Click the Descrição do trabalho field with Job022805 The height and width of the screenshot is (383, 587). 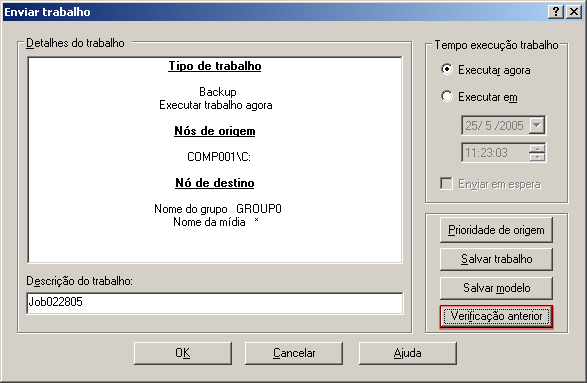pos(215,303)
